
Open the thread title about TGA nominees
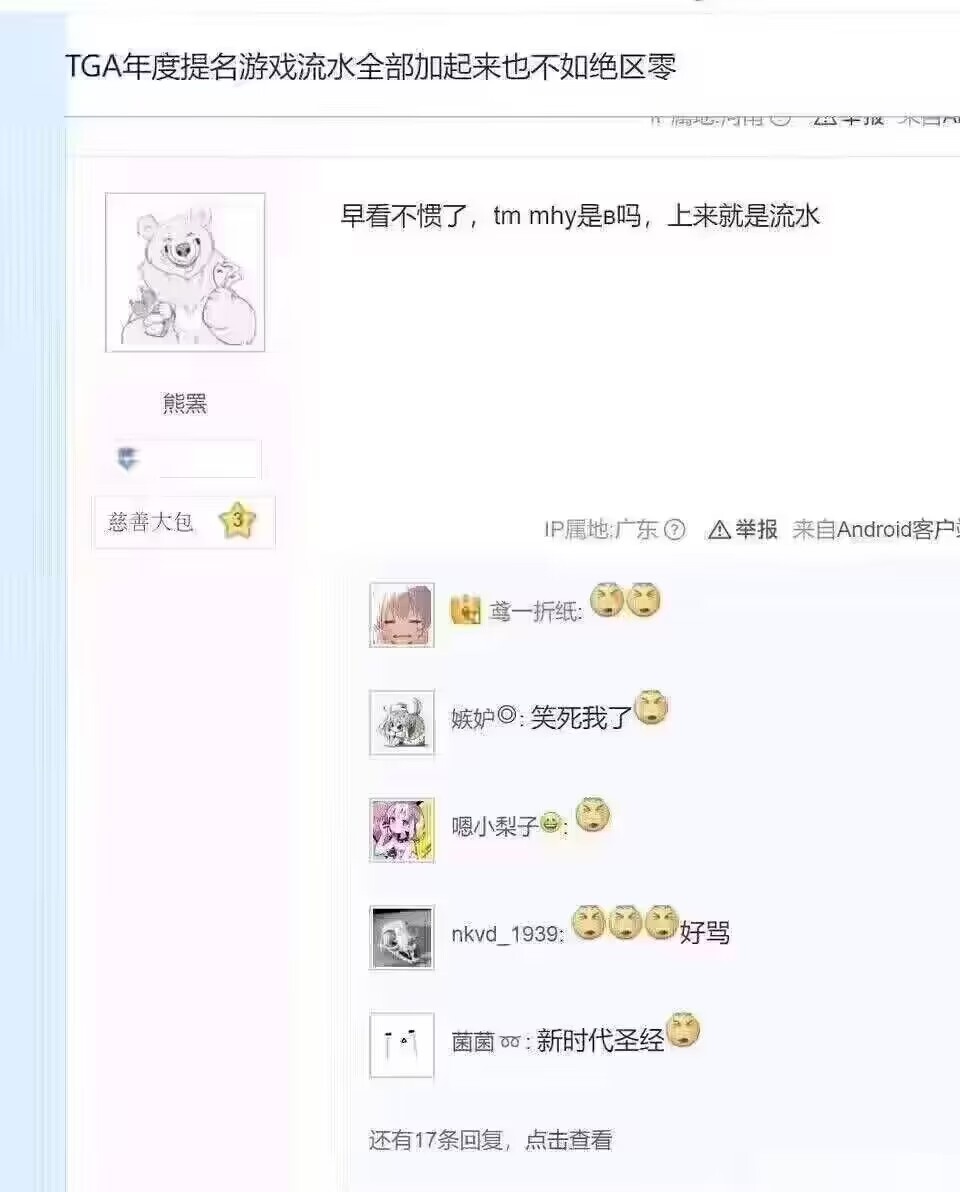371,67
